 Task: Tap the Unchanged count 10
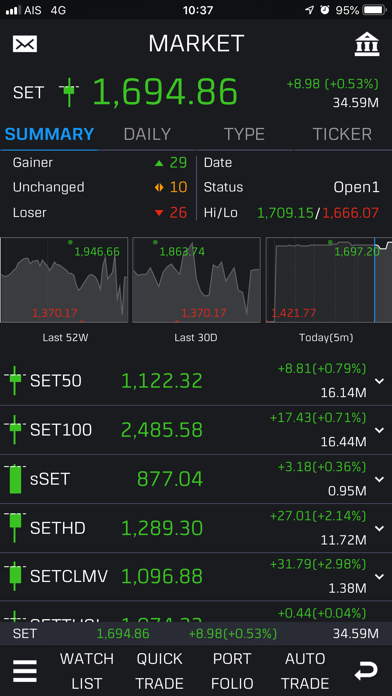pyautogui.click(x=178, y=187)
